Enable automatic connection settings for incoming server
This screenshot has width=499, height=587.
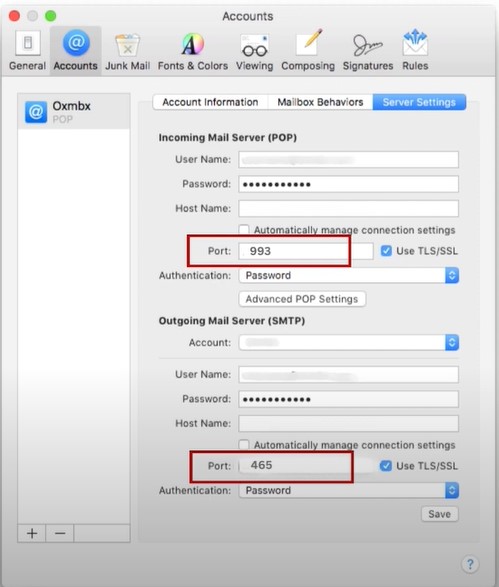244,229
